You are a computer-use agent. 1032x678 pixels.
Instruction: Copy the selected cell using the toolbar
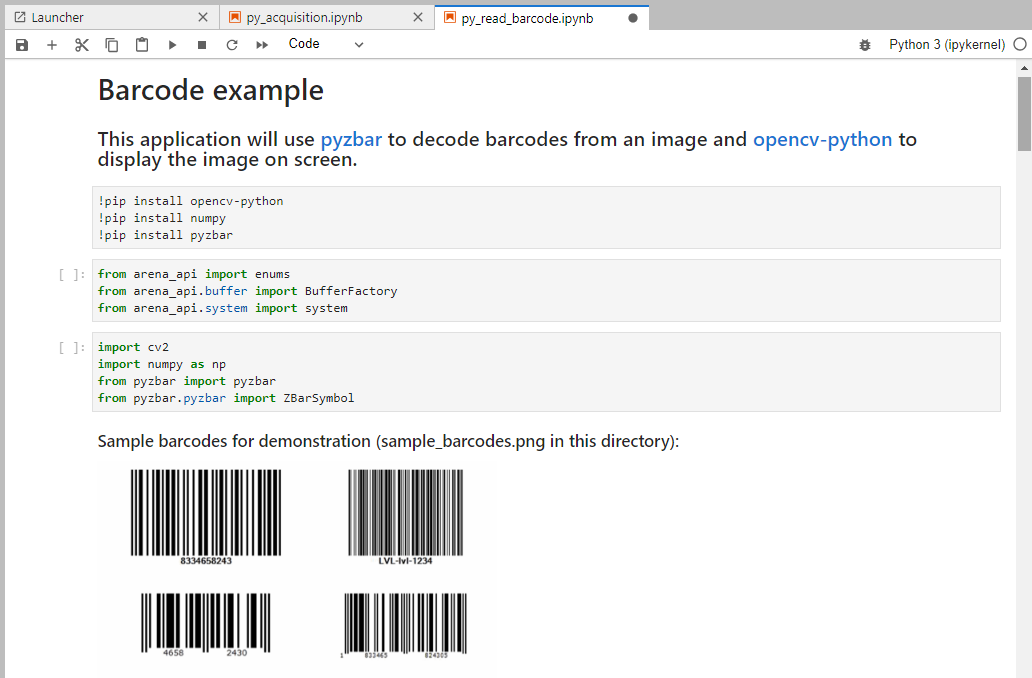coord(112,45)
